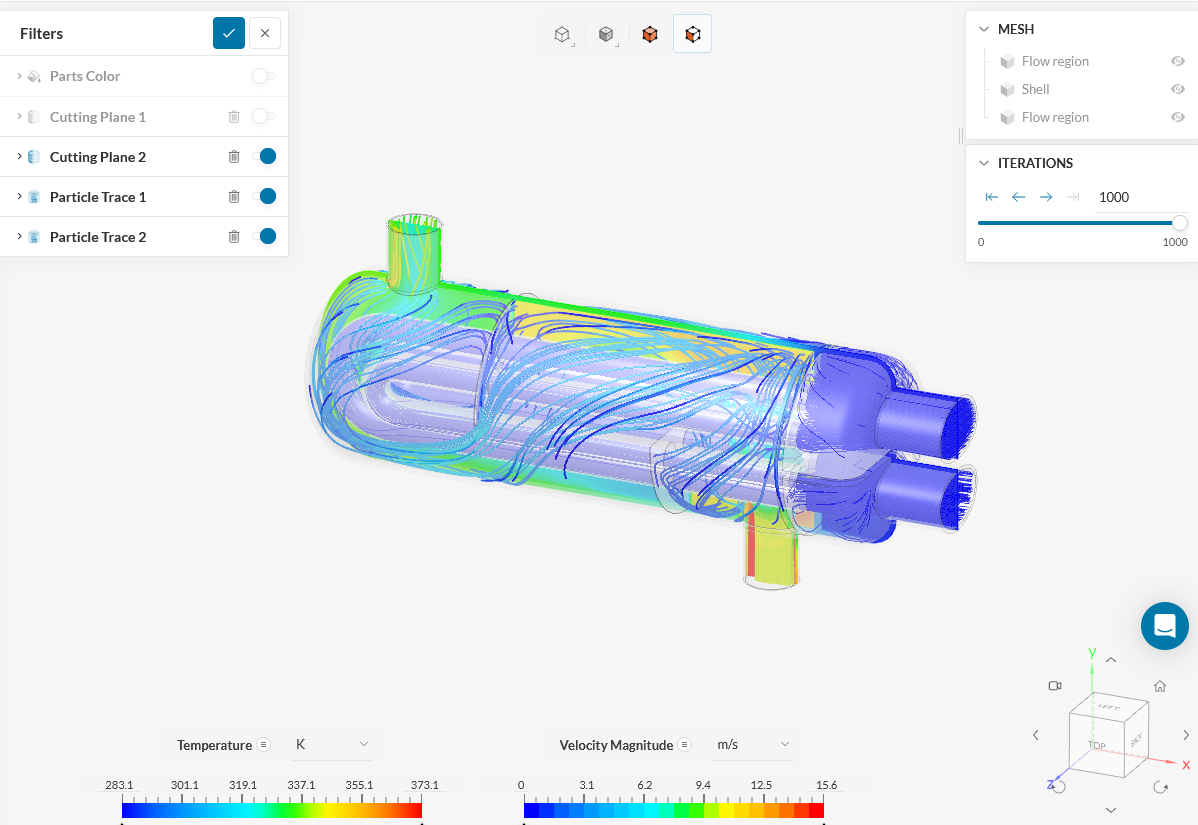
Task: Disable the Particle Trace 2 switch
Action: point(264,237)
